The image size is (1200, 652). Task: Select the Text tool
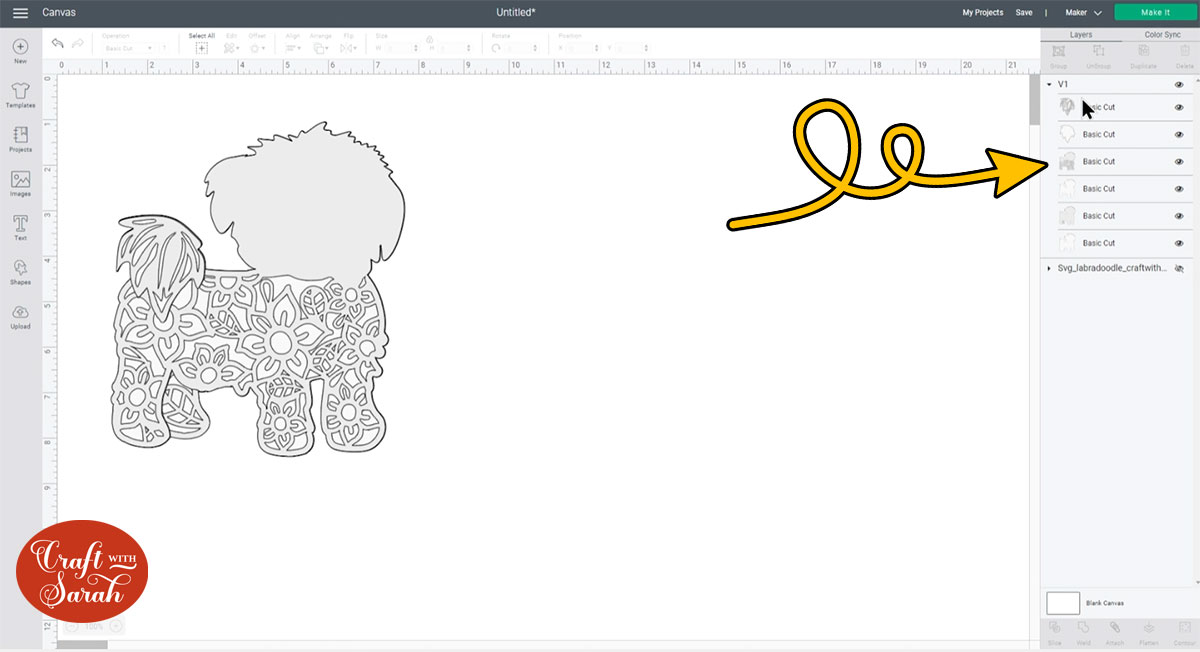coord(20,225)
